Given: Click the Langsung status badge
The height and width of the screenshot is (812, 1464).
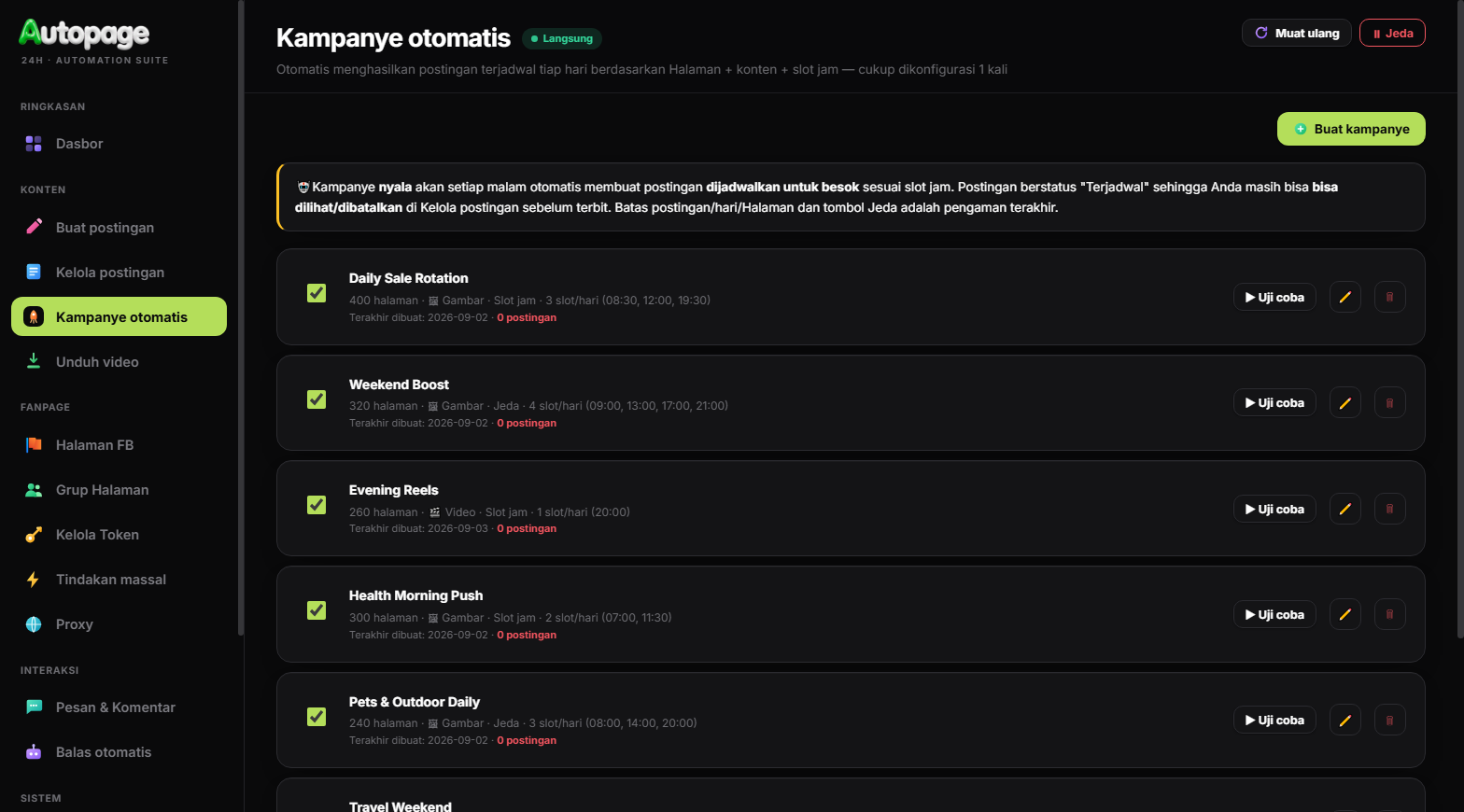Looking at the screenshot, I should point(562,38).
